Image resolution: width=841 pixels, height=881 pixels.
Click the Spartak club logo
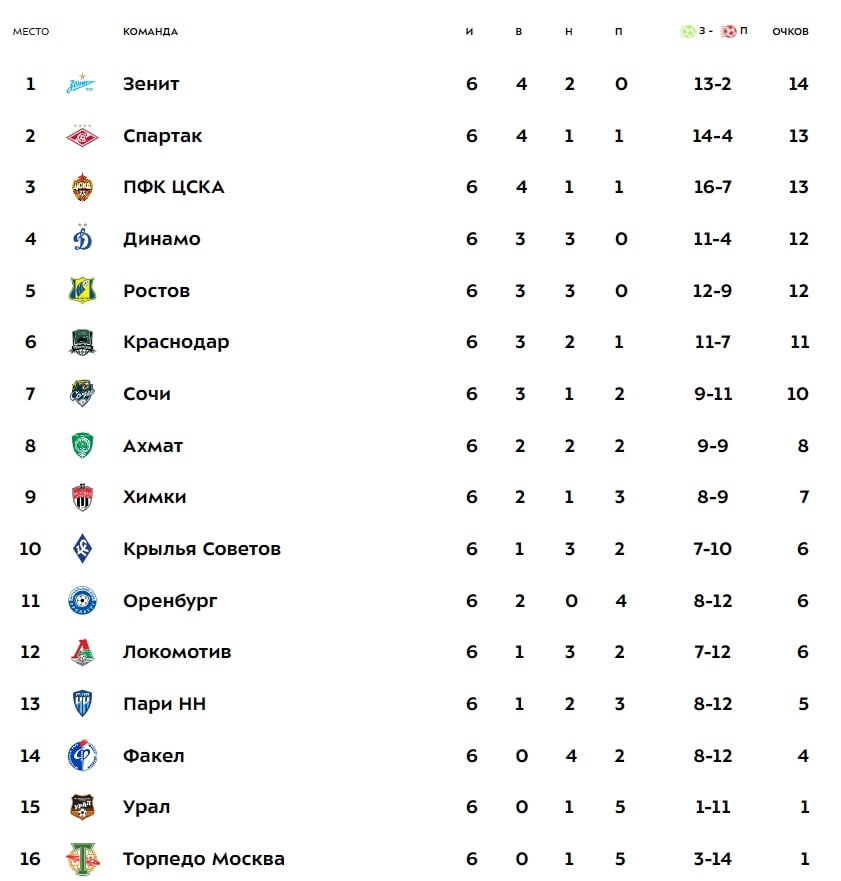[x=82, y=136]
